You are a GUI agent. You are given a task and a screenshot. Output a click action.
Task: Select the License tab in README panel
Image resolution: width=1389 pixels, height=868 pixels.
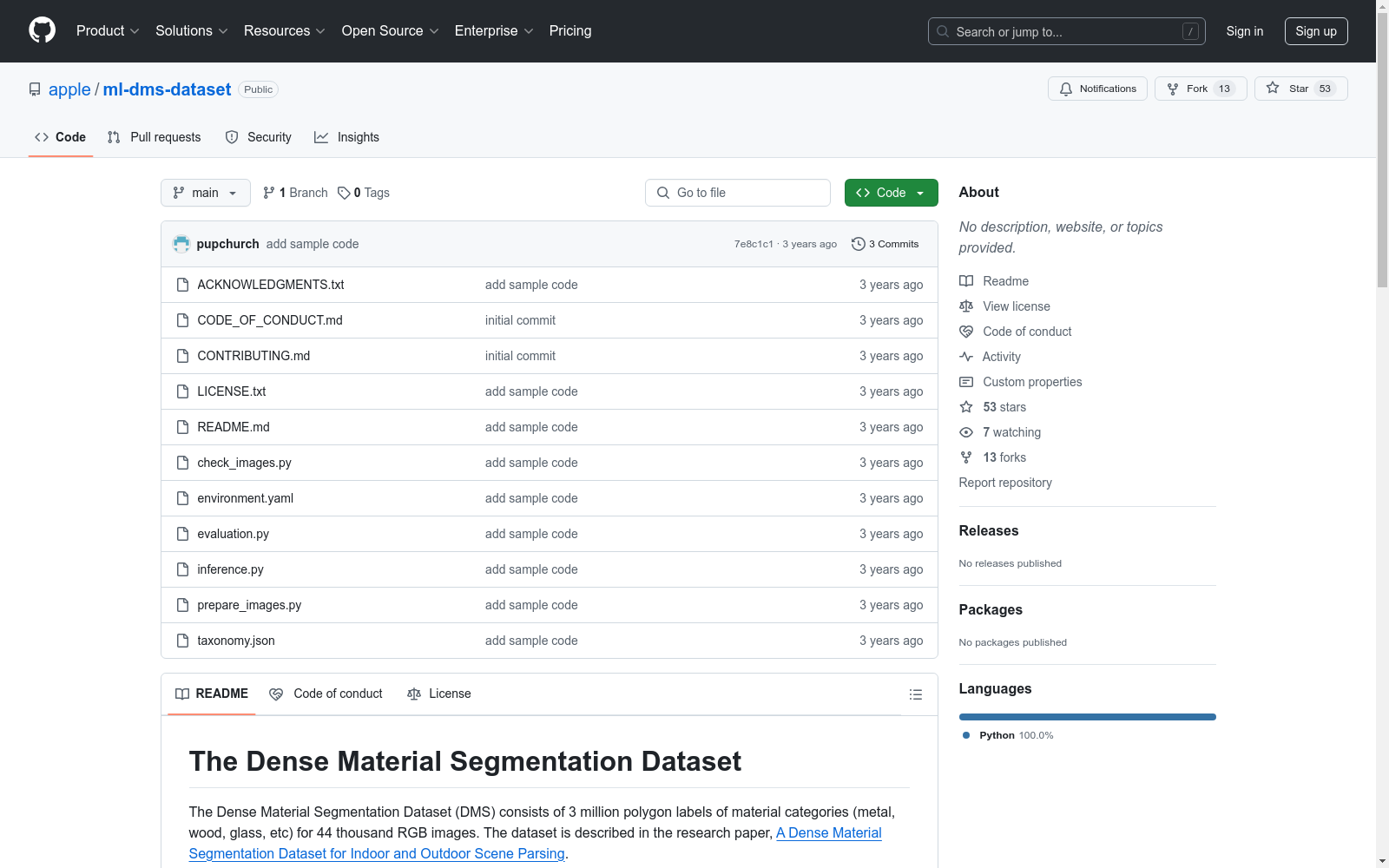[x=439, y=694]
